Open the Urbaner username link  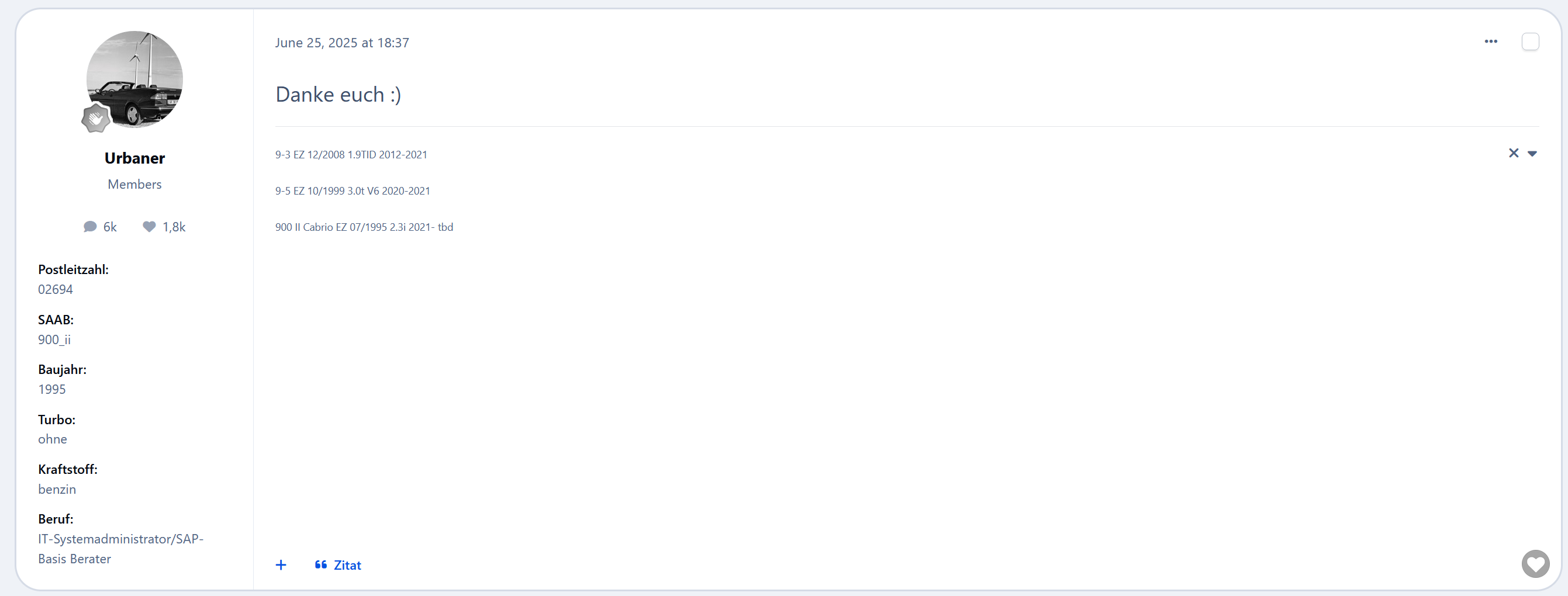134,158
